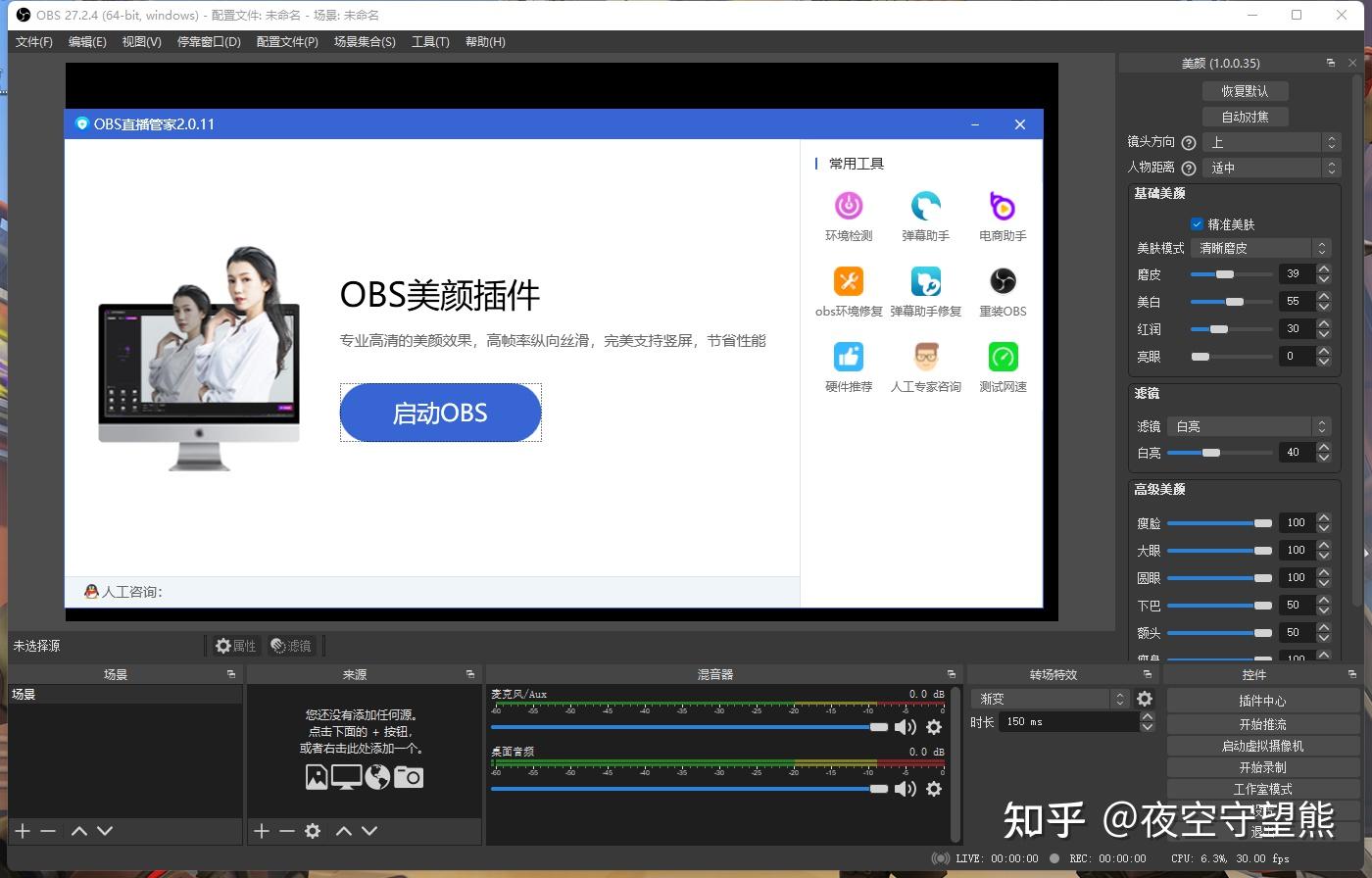Toggle the 精准美肤 checkbox
Image resolution: width=1372 pixels, height=878 pixels.
[x=1197, y=224]
